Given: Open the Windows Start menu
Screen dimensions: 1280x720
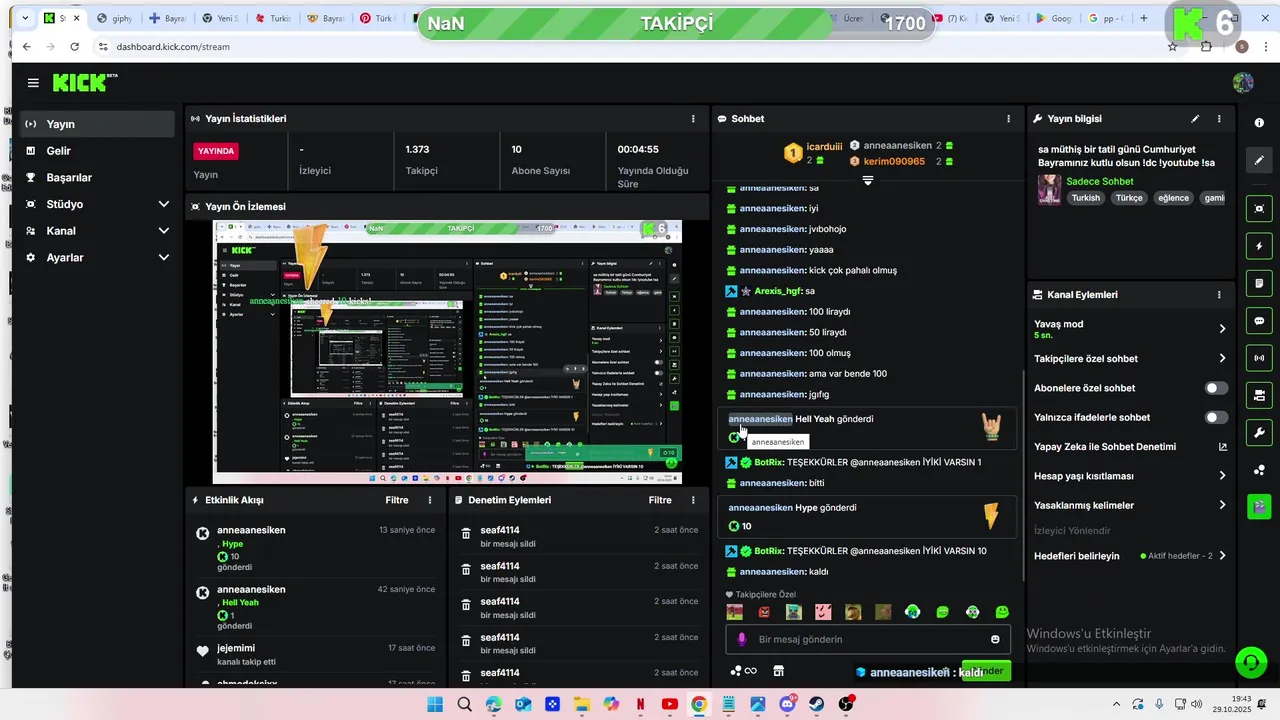Looking at the screenshot, I should (435, 705).
